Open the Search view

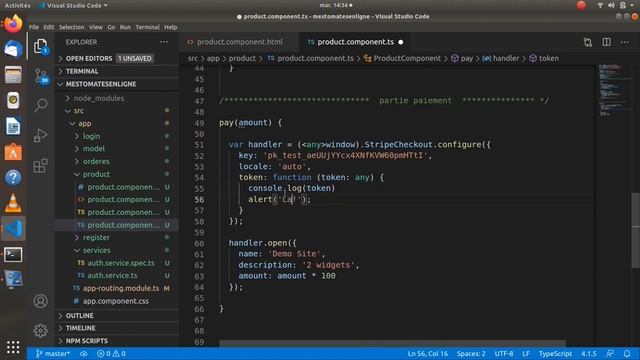pos(40,105)
